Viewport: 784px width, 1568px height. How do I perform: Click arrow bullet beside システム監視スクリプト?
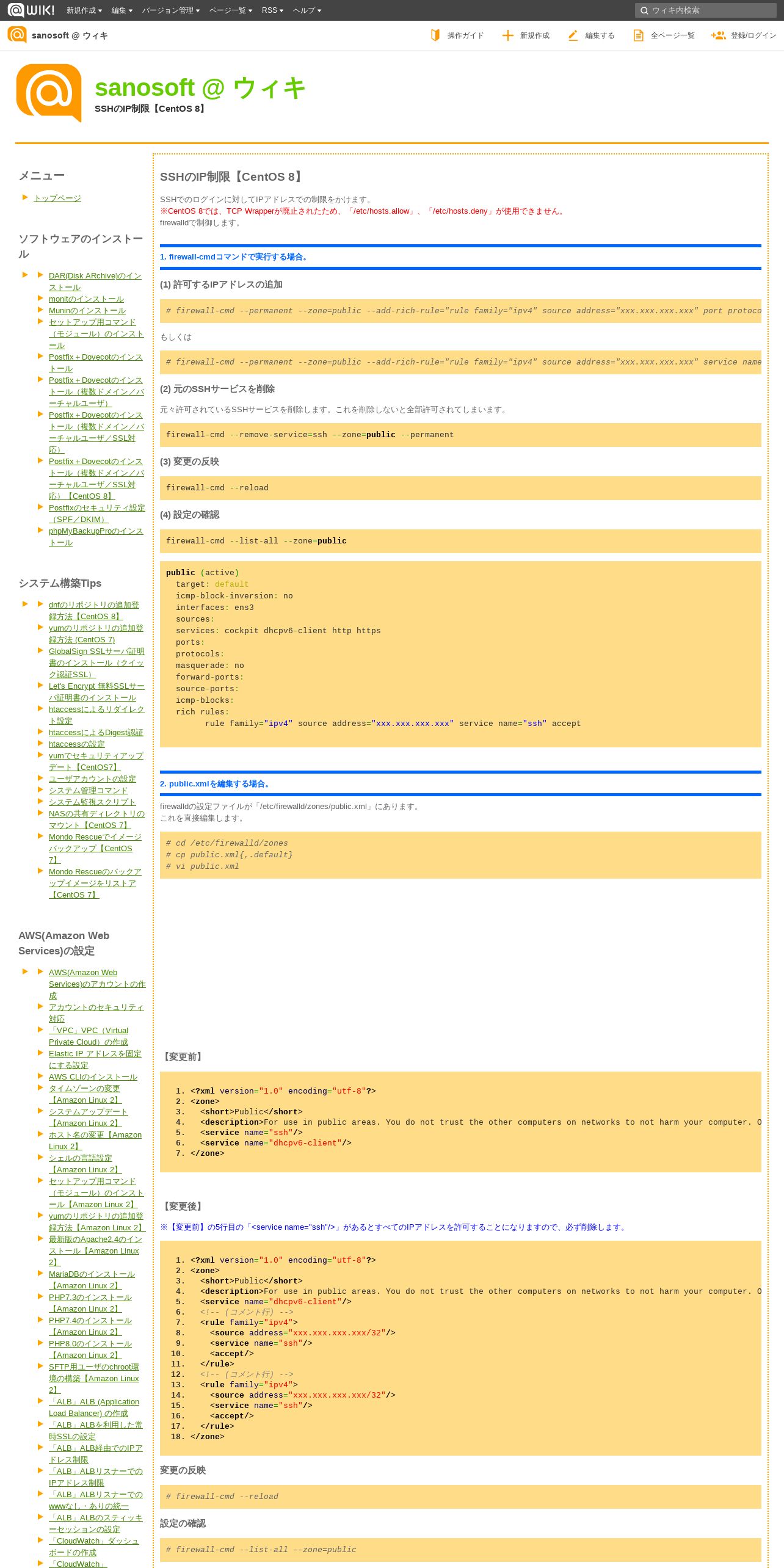click(x=40, y=801)
